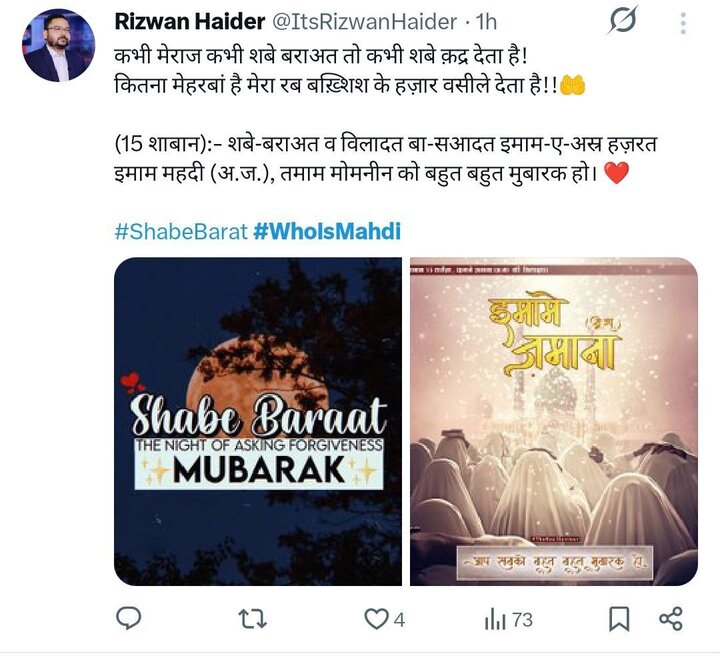Open the Imam-e-Zamana poster image
The height and width of the screenshot is (656, 720).
pyautogui.click(x=554, y=421)
